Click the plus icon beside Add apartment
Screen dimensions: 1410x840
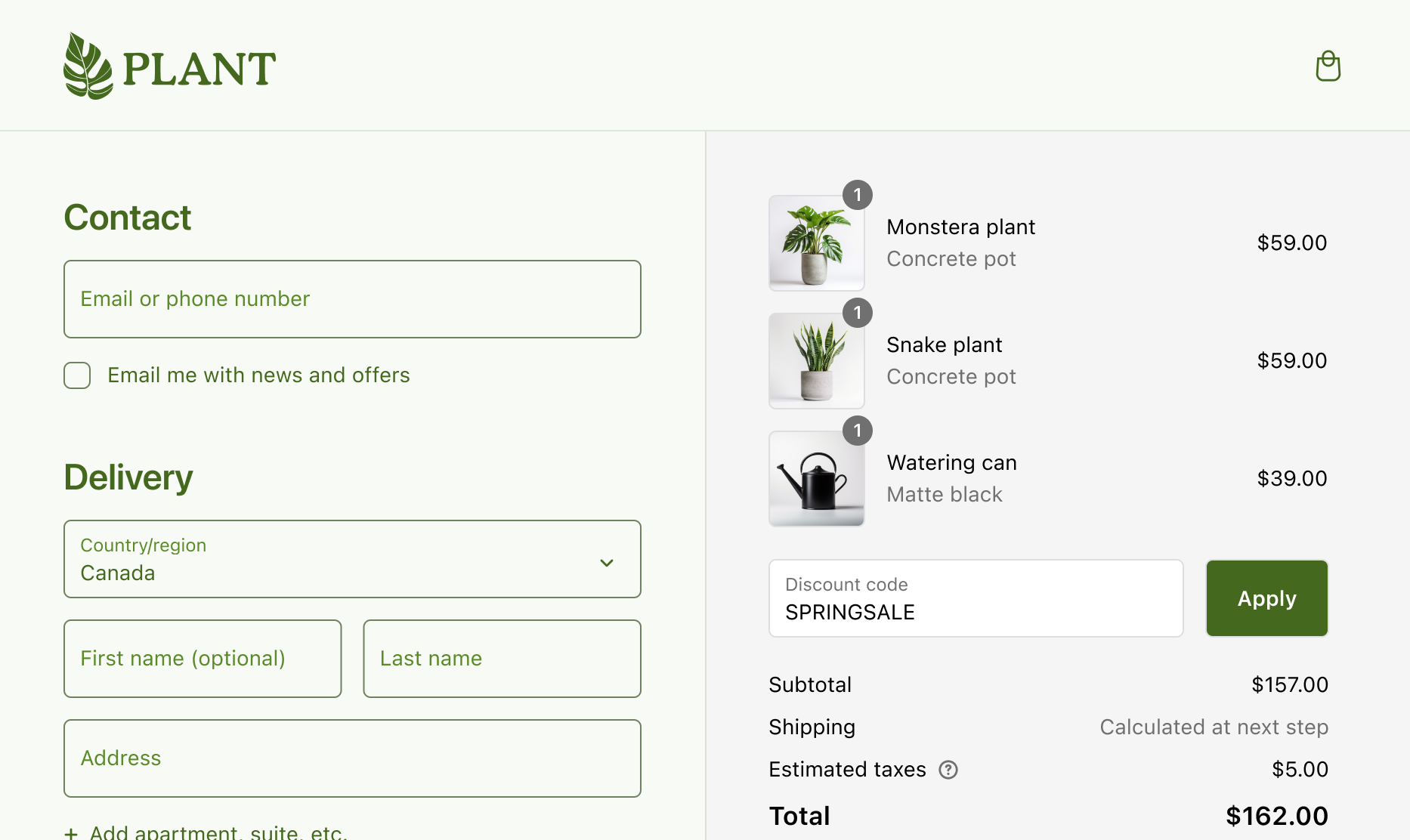point(71,833)
